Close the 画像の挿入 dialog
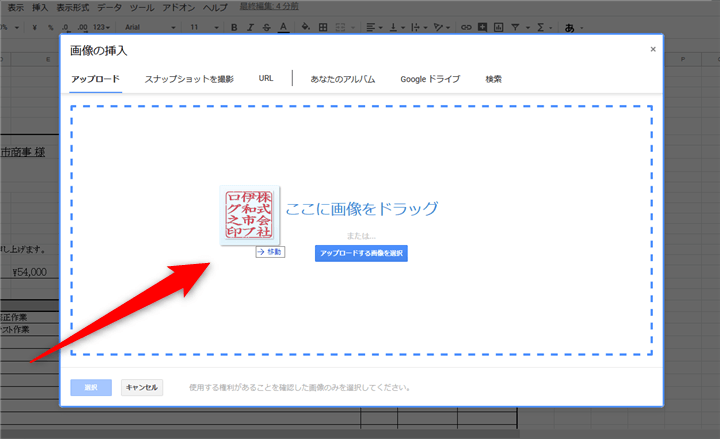The image size is (720, 439). (653, 49)
